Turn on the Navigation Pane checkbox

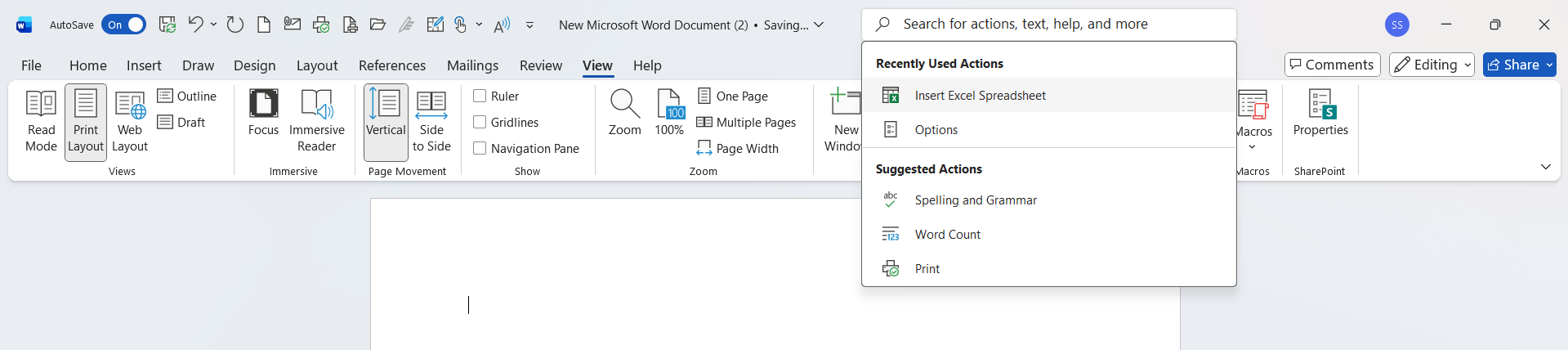480,148
